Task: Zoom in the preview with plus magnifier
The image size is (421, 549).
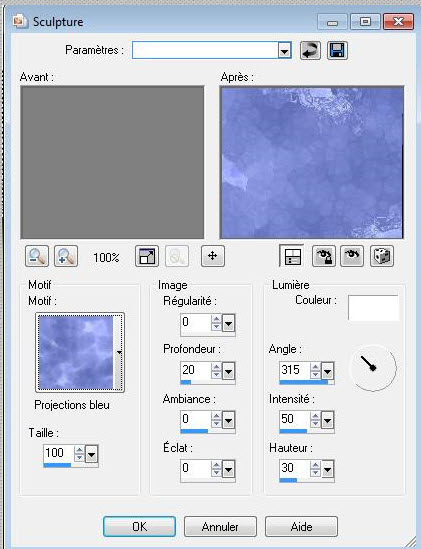Action: 66,256
